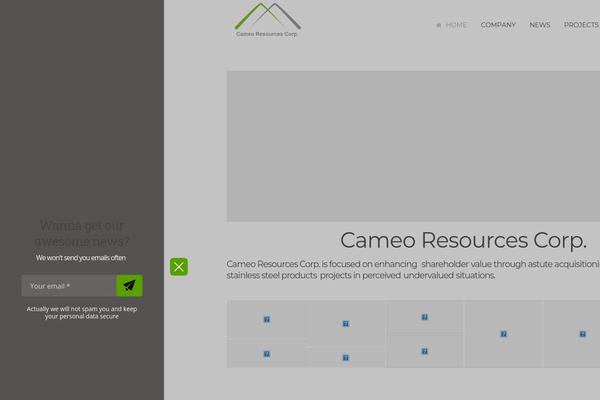Click the Cameo Resources Corp logo

[x=267, y=20]
